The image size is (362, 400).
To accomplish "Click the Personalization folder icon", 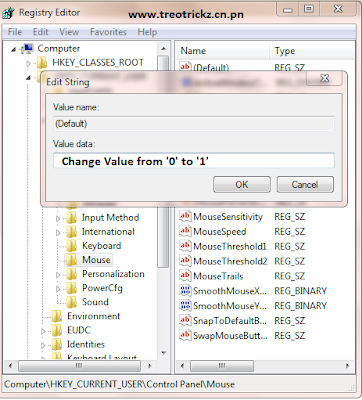I will coord(71,274).
